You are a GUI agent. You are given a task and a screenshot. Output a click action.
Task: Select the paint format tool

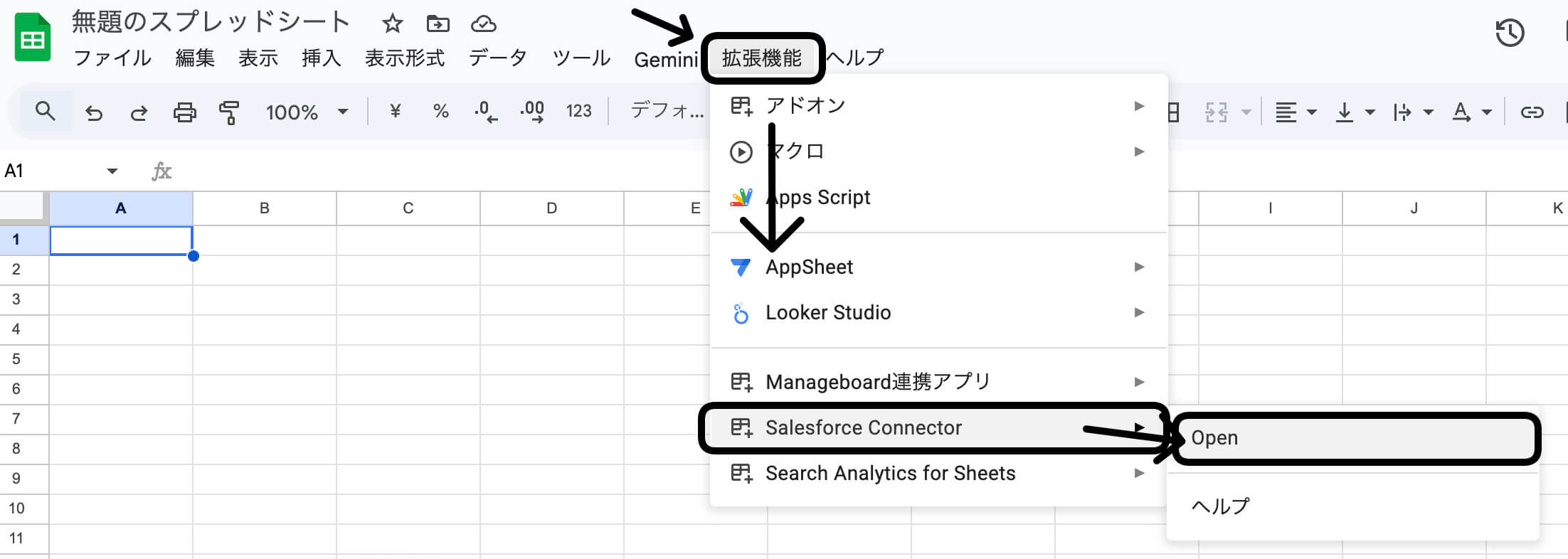(x=229, y=112)
